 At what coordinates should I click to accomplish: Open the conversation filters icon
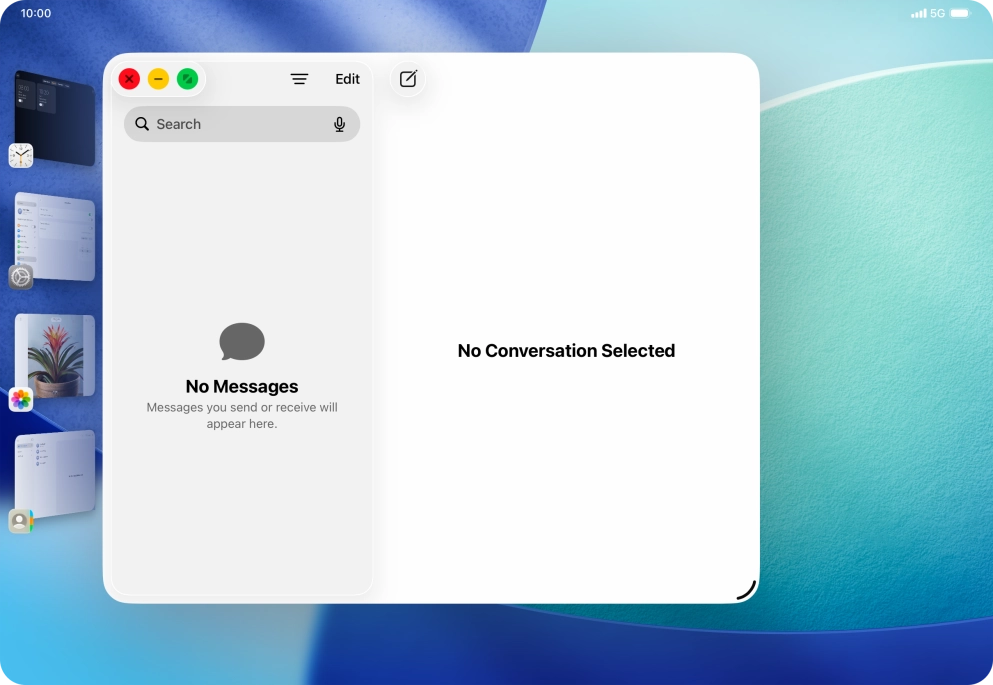click(x=299, y=79)
